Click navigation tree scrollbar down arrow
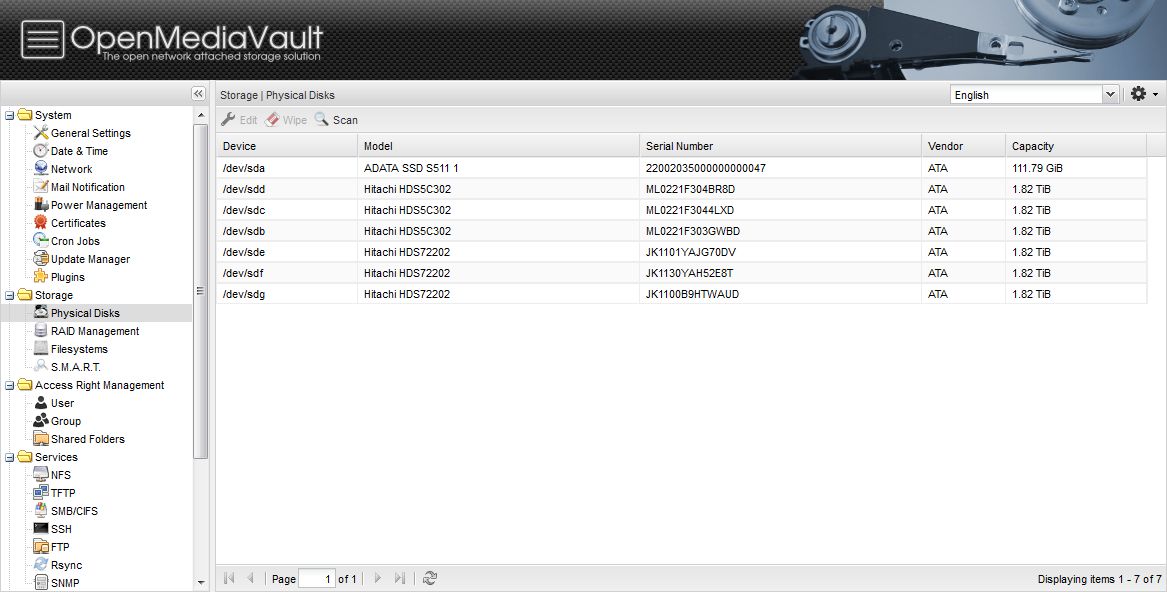The image size is (1167, 592). point(201,583)
